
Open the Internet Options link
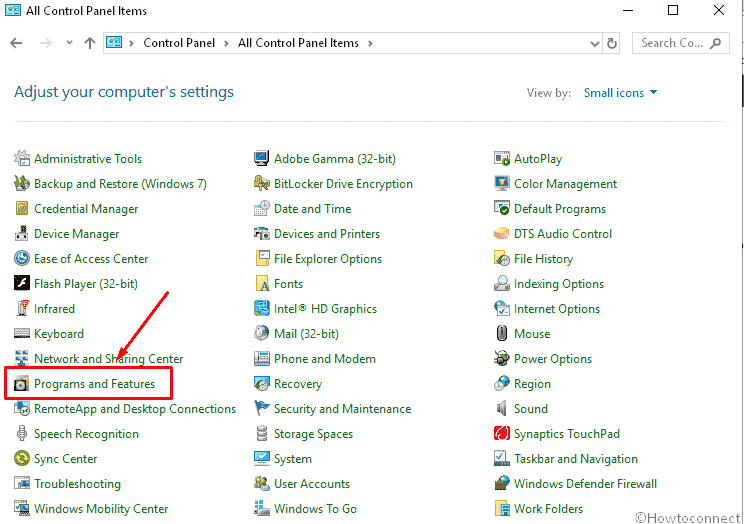557,309
